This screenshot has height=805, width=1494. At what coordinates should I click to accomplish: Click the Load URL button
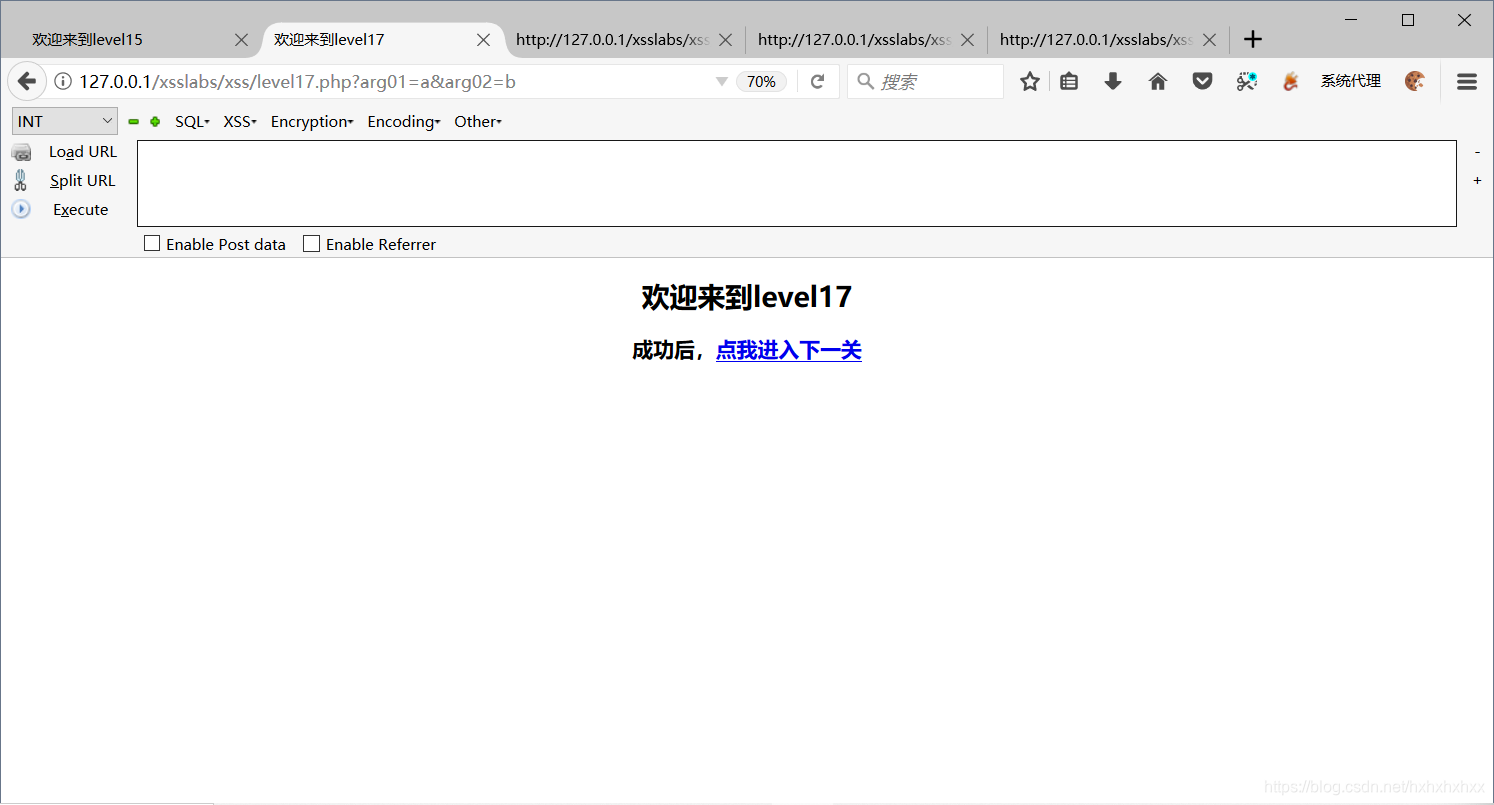[x=83, y=152]
